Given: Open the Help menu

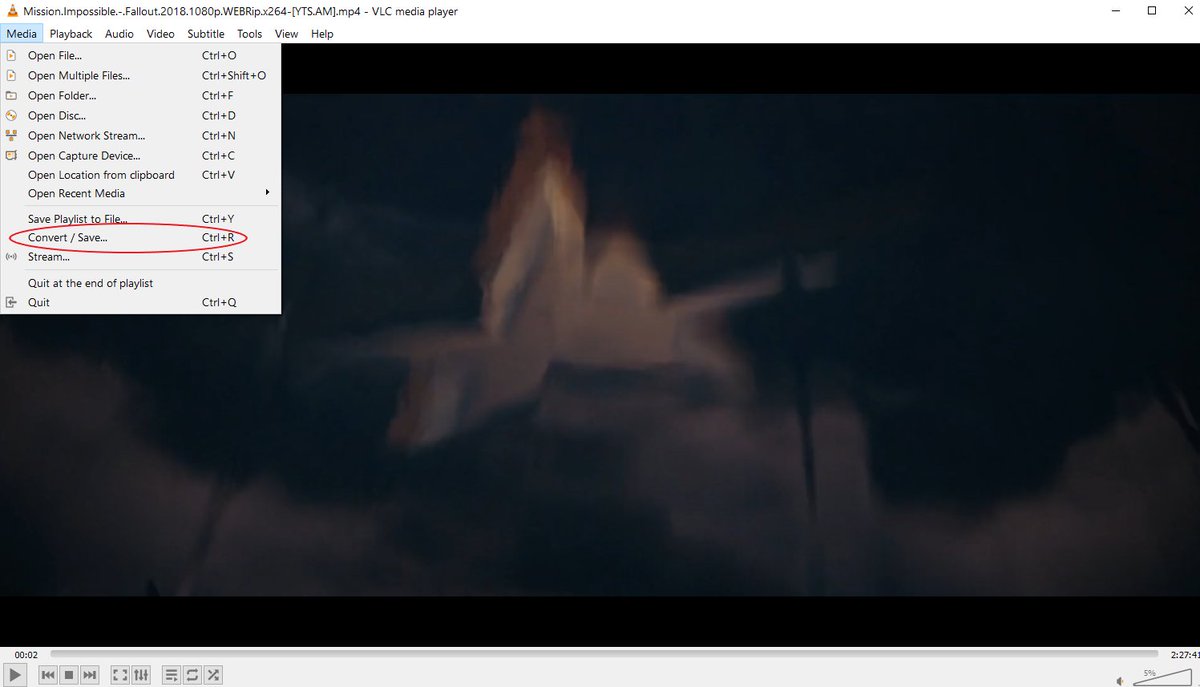Looking at the screenshot, I should tap(322, 33).
